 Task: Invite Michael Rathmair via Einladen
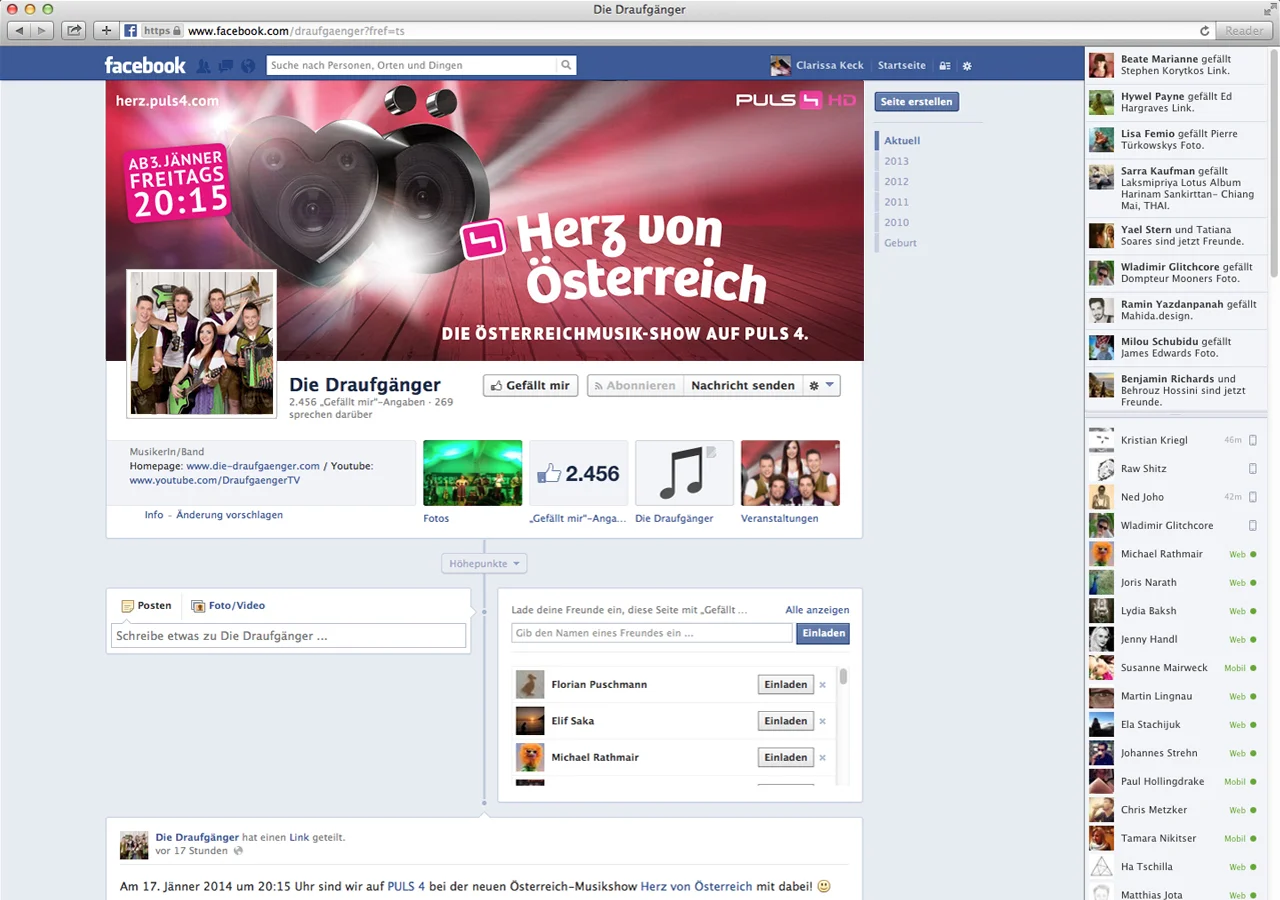coord(786,757)
